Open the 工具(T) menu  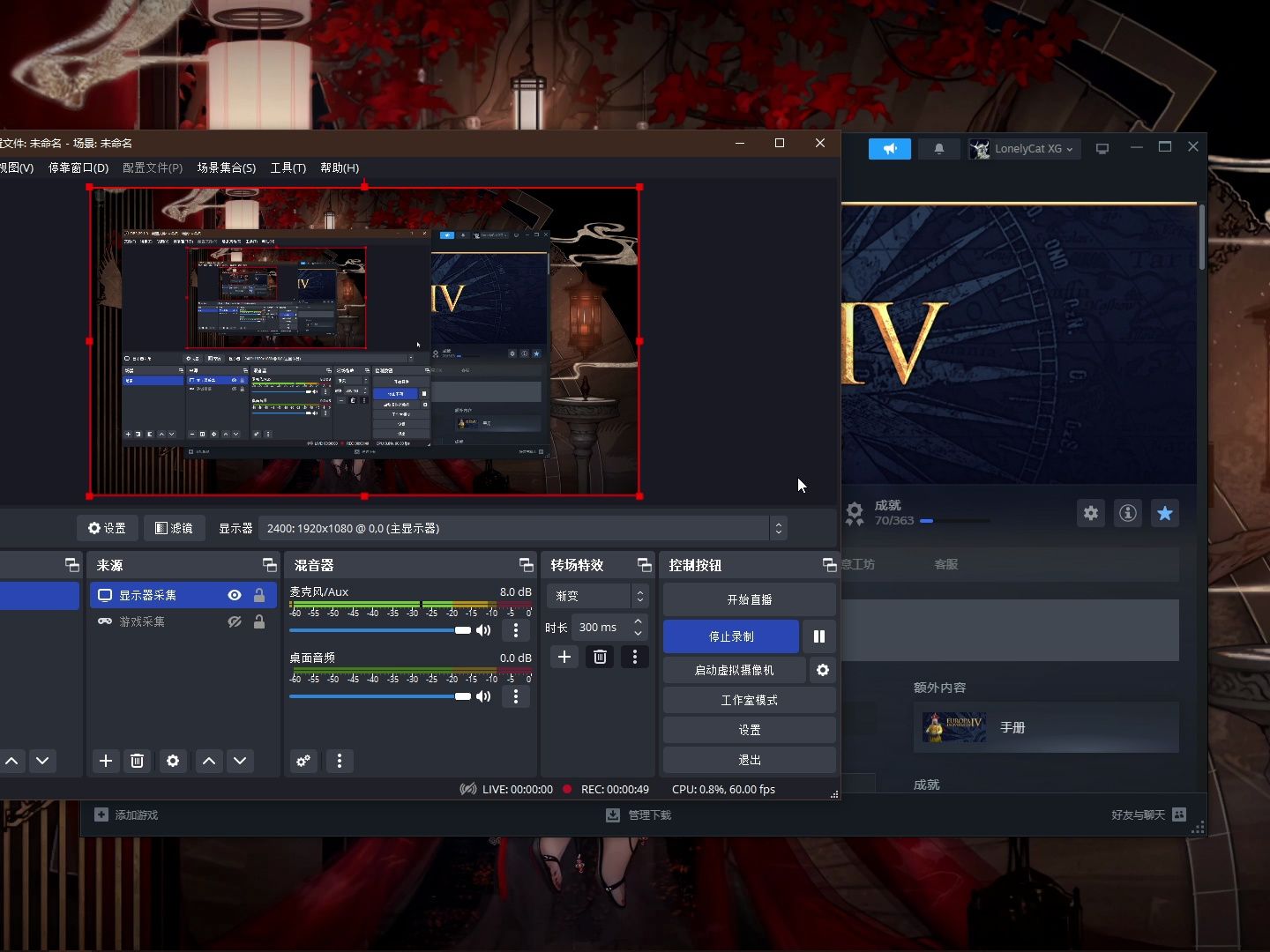pyautogui.click(x=288, y=167)
